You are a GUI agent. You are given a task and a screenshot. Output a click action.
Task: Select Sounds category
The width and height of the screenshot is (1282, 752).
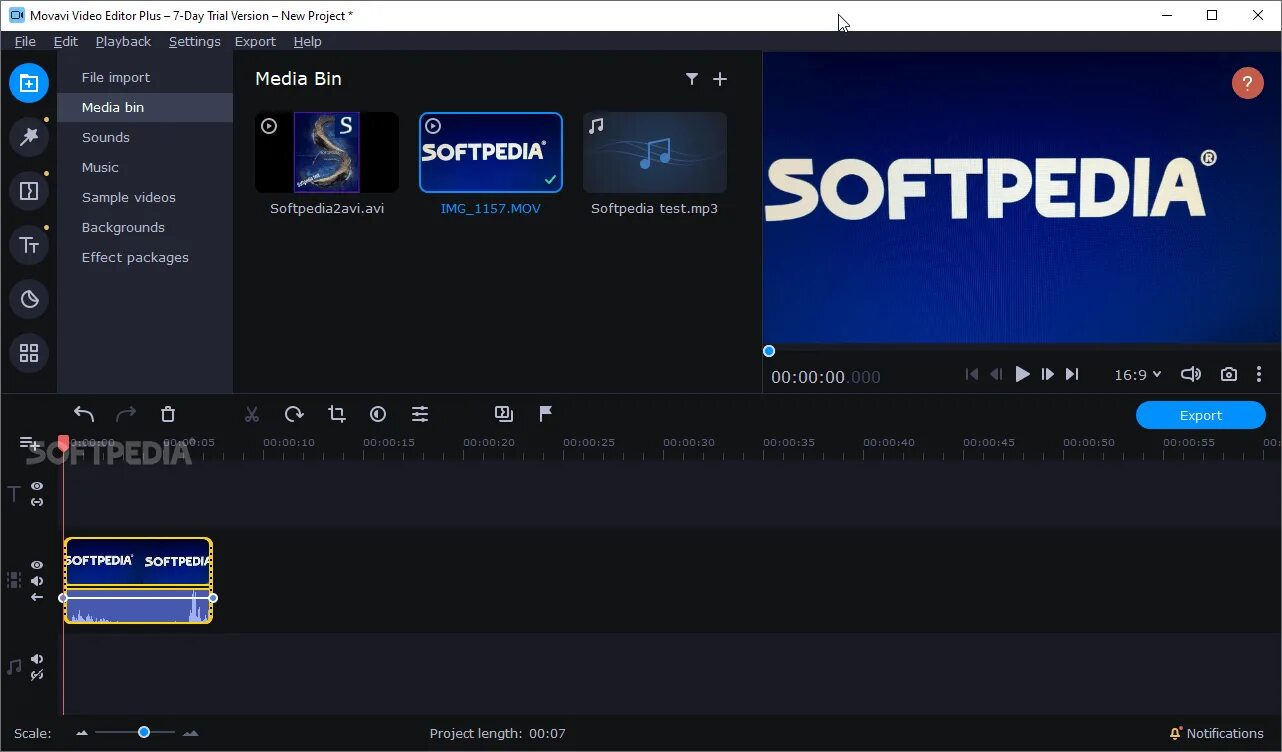[145, 137]
